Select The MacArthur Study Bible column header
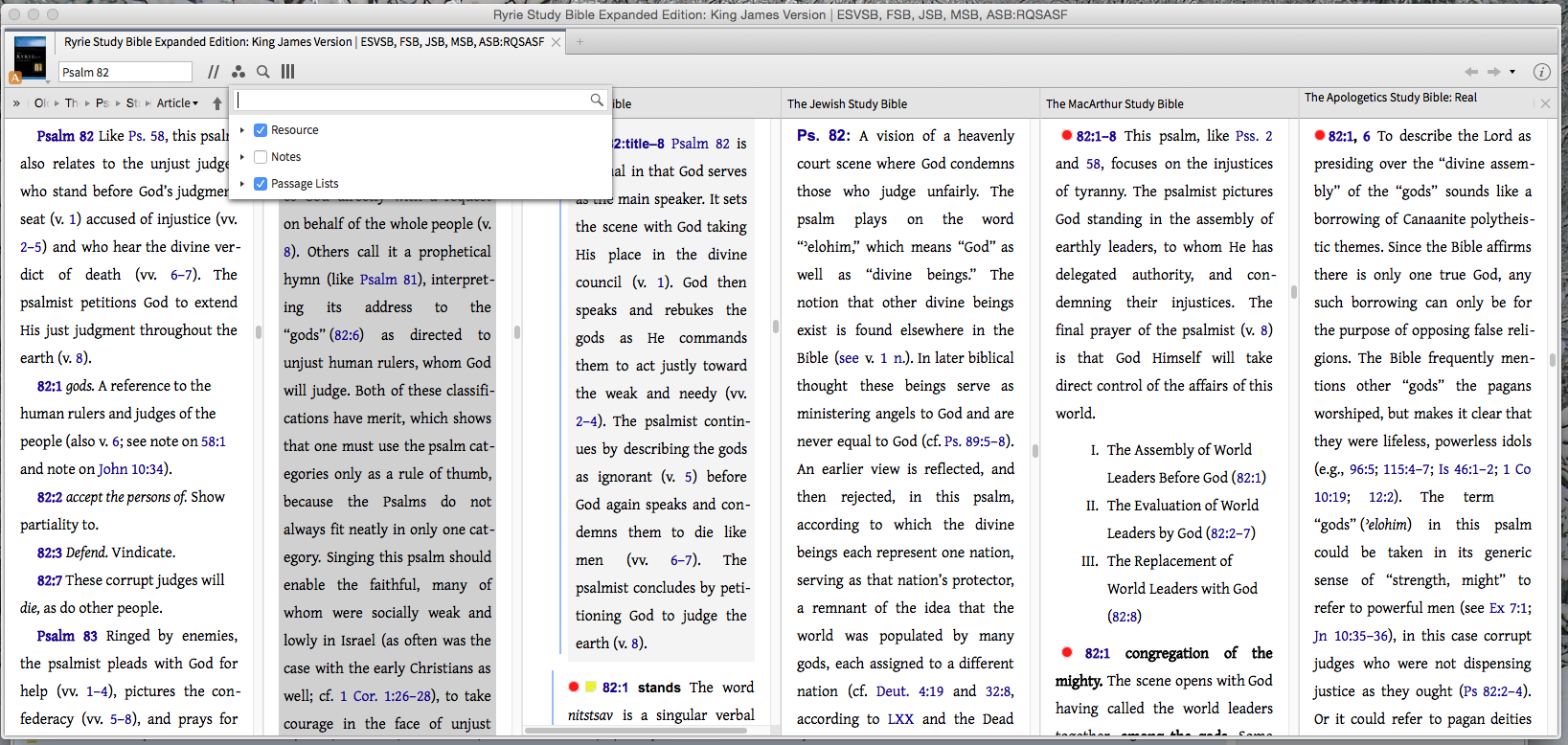1568x745 pixels. pos(1114,104)
